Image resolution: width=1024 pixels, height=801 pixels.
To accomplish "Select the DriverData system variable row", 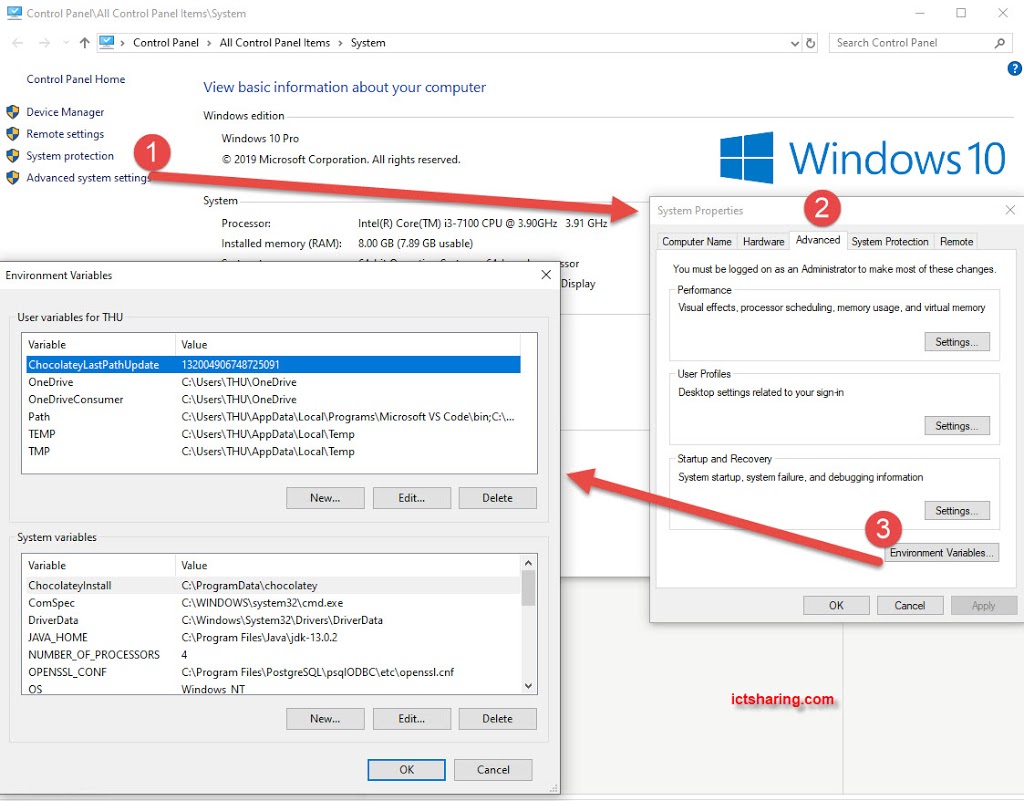I will click(273, 620).
